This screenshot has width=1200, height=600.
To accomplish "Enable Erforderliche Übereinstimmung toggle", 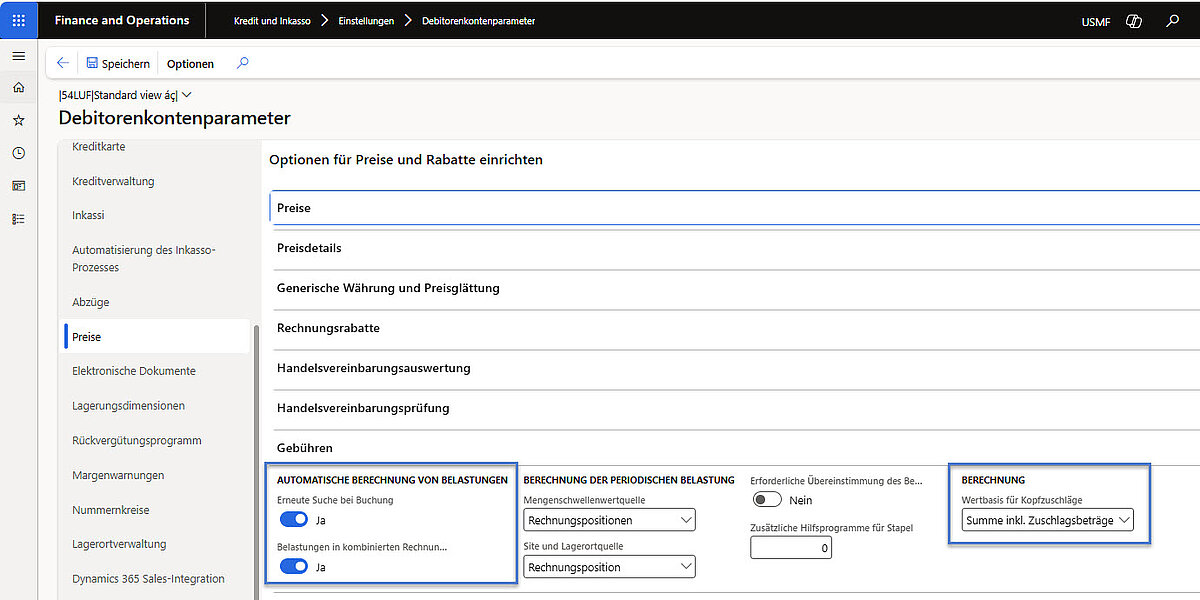I will tap(767, 500).
